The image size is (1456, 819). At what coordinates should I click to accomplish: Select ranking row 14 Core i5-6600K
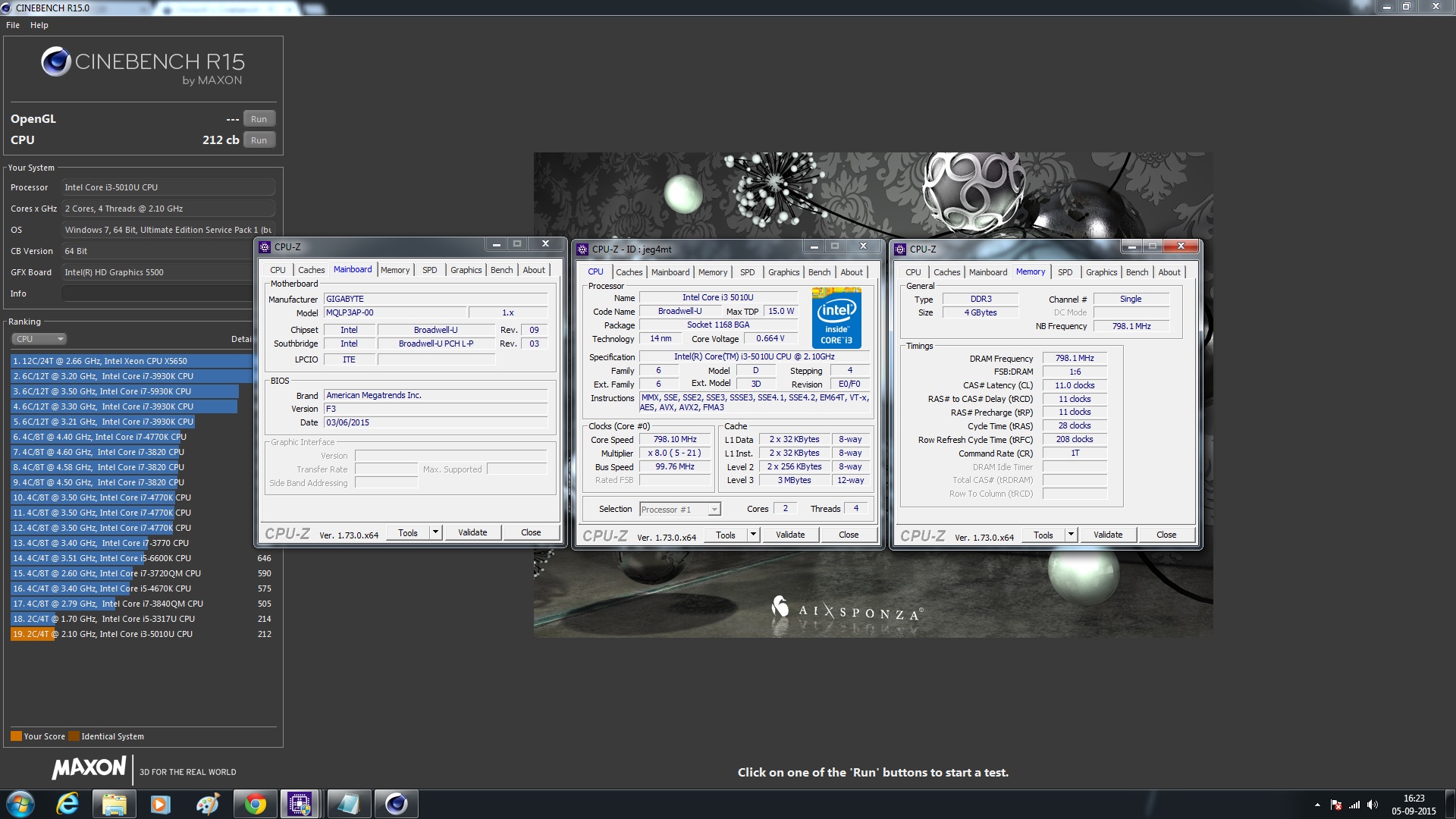[141, 558]
